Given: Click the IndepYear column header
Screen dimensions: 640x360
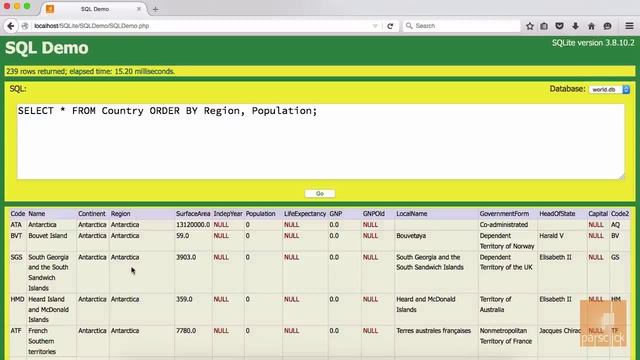Looking at the screenshot, I should click(x=228, y=213).
